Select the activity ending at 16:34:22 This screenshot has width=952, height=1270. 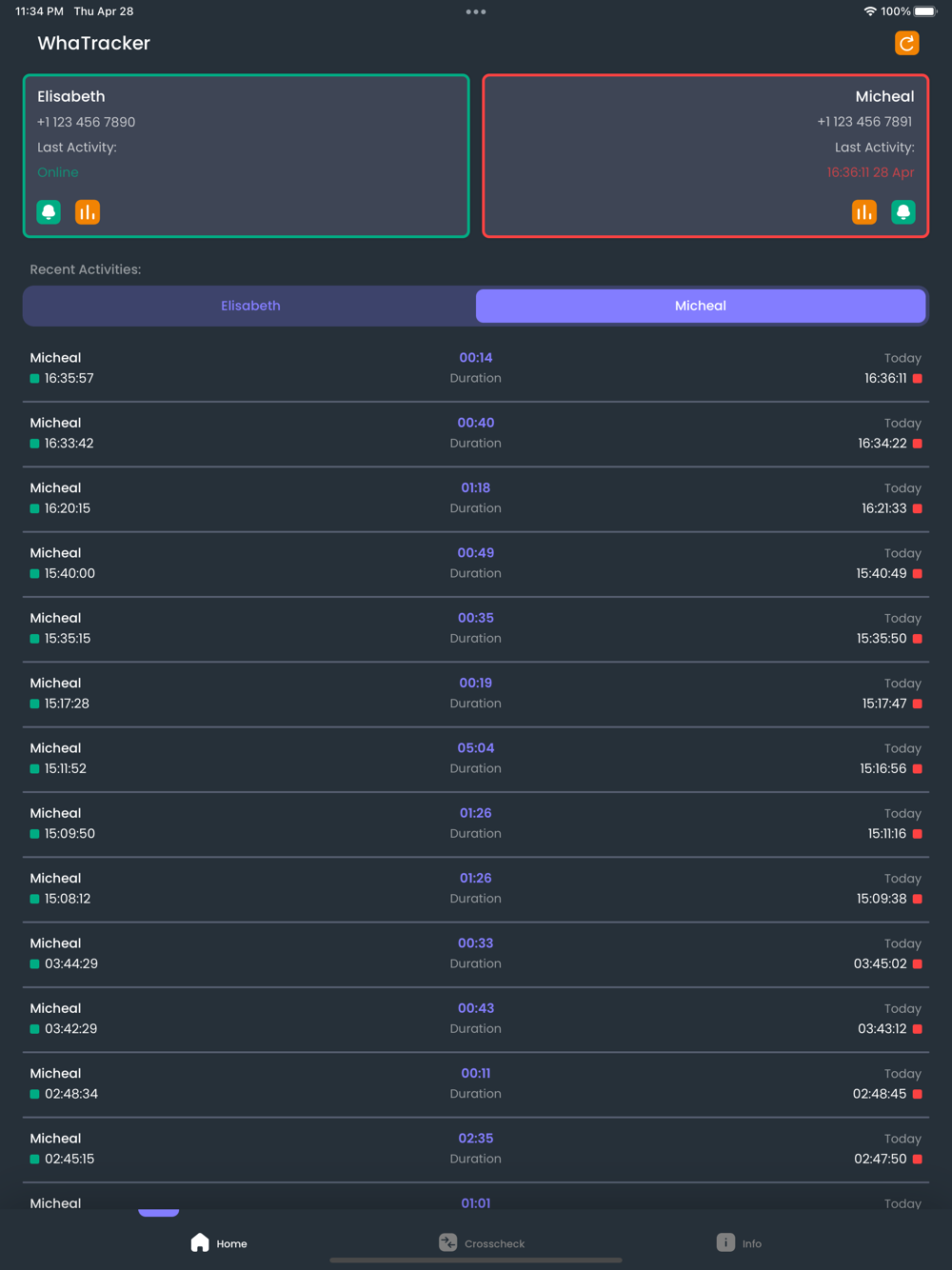(x=476, y=433)
